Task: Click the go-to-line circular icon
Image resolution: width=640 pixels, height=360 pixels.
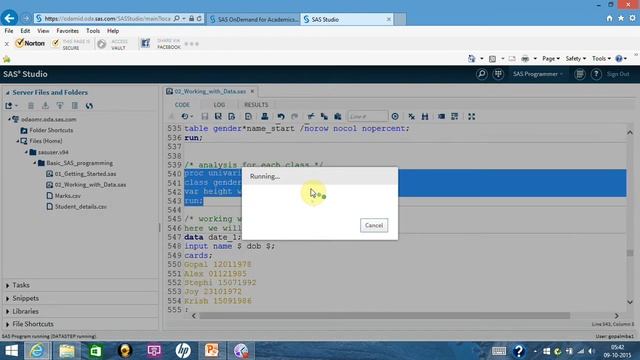Action: 395,117
